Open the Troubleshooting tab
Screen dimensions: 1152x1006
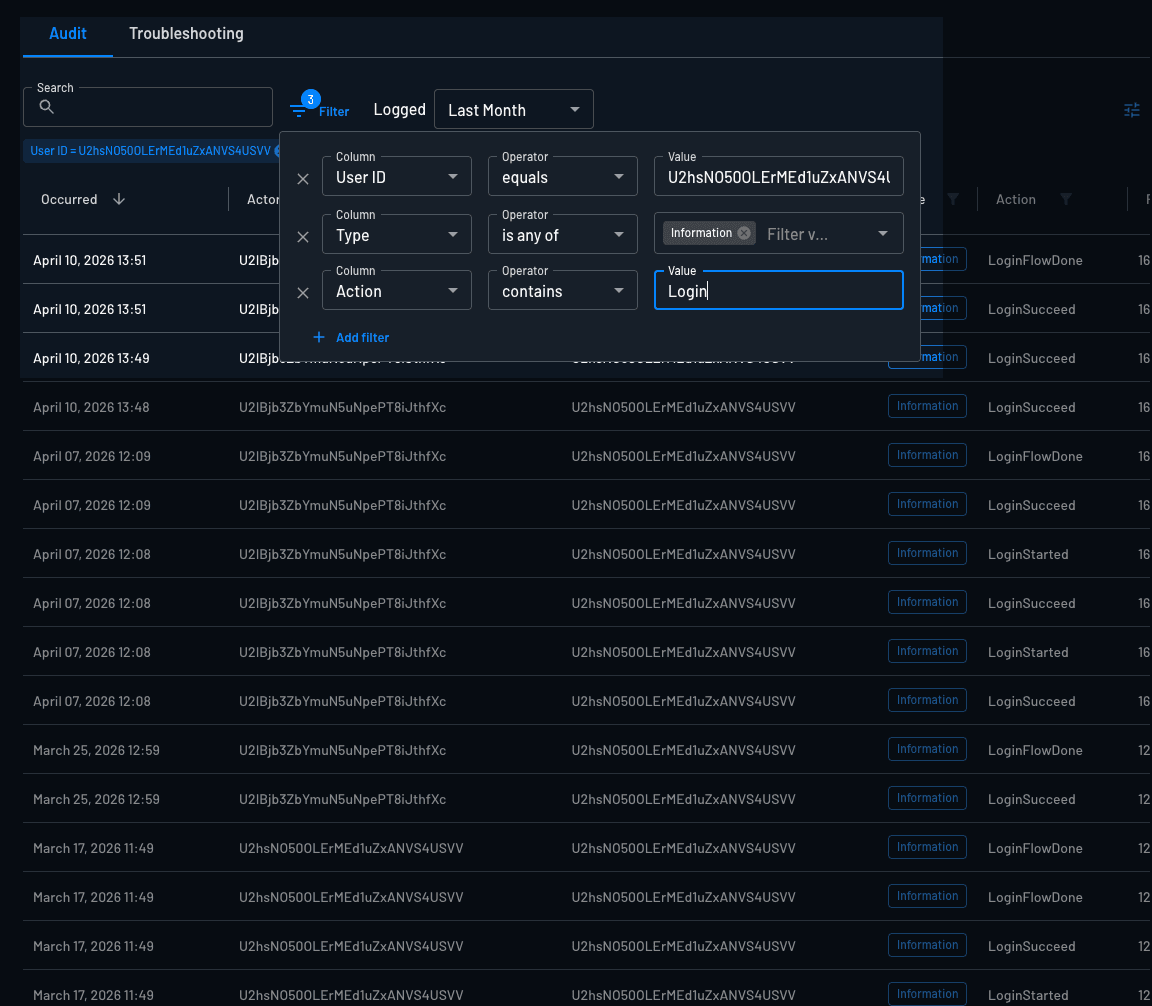186,34
